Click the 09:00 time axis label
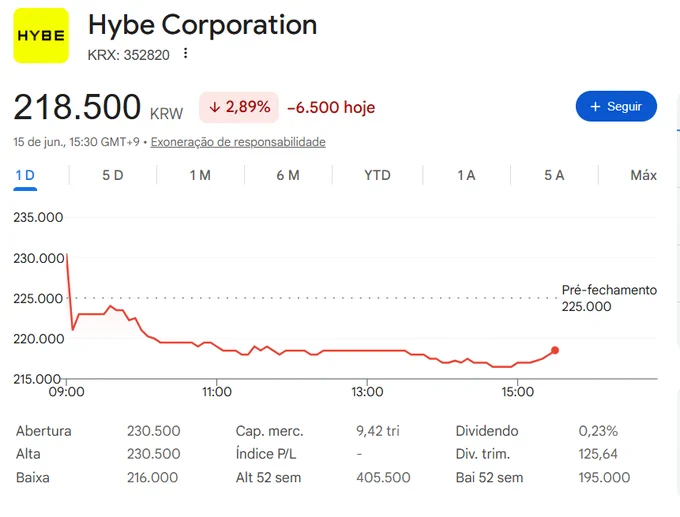Screen dimensions: 680x517 [x=66, y=392]
